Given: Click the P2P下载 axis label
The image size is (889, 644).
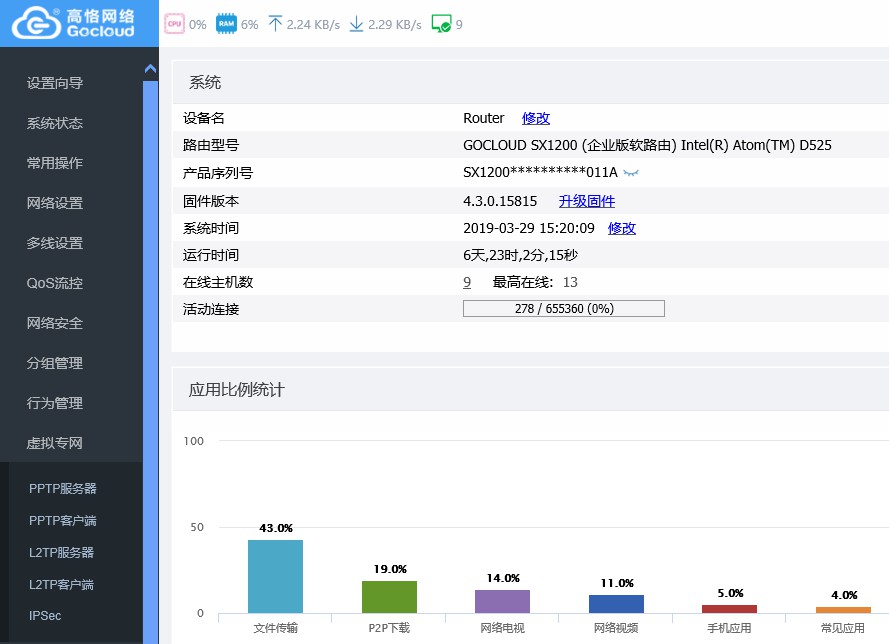Looking at the screenshot, I should tap(389, 628).
